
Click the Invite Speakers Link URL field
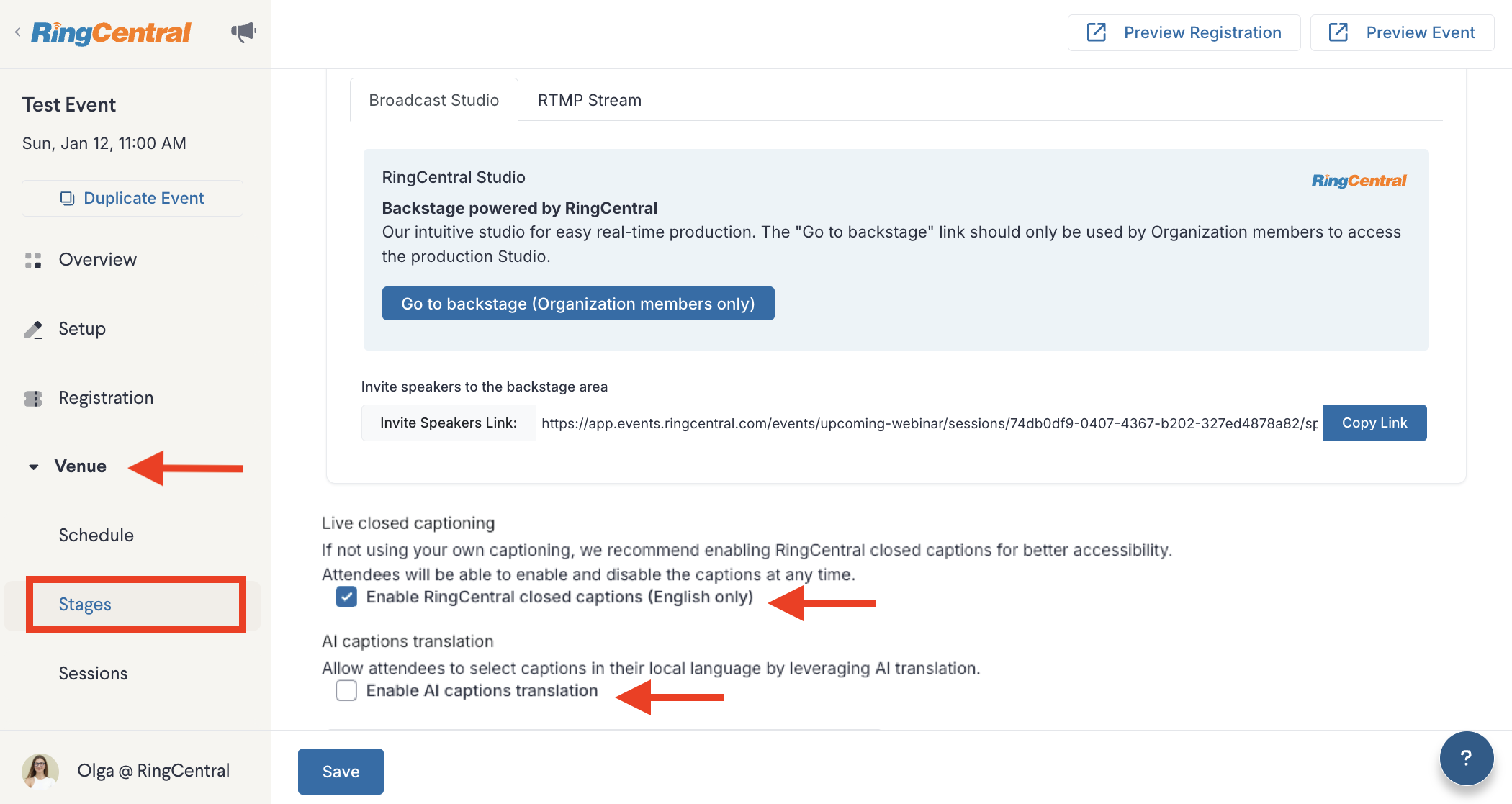click(x=929, y=423)
